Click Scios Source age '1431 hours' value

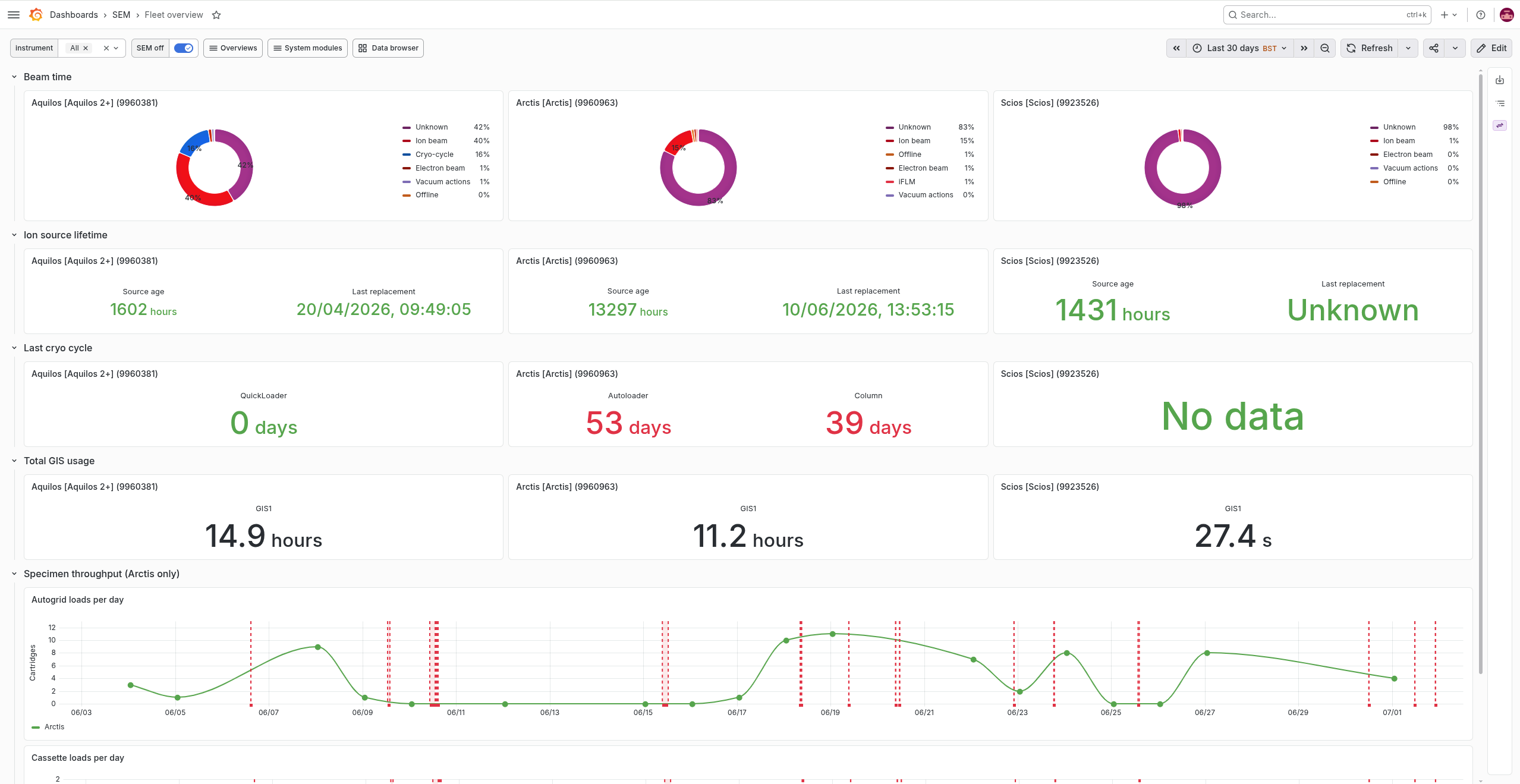coord(1113,310)
